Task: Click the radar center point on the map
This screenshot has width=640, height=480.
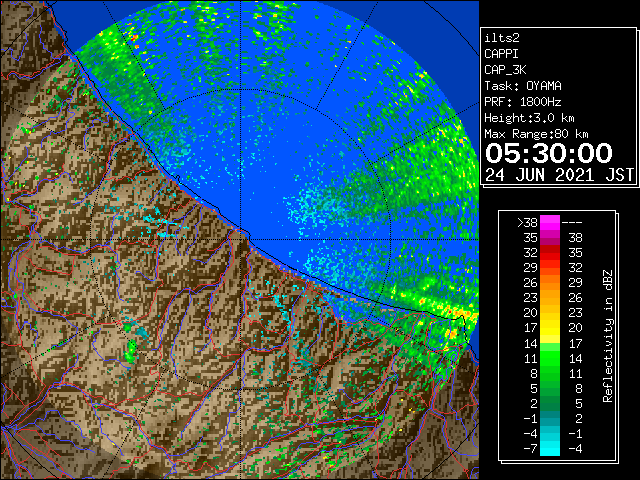Action: (240, 239)
